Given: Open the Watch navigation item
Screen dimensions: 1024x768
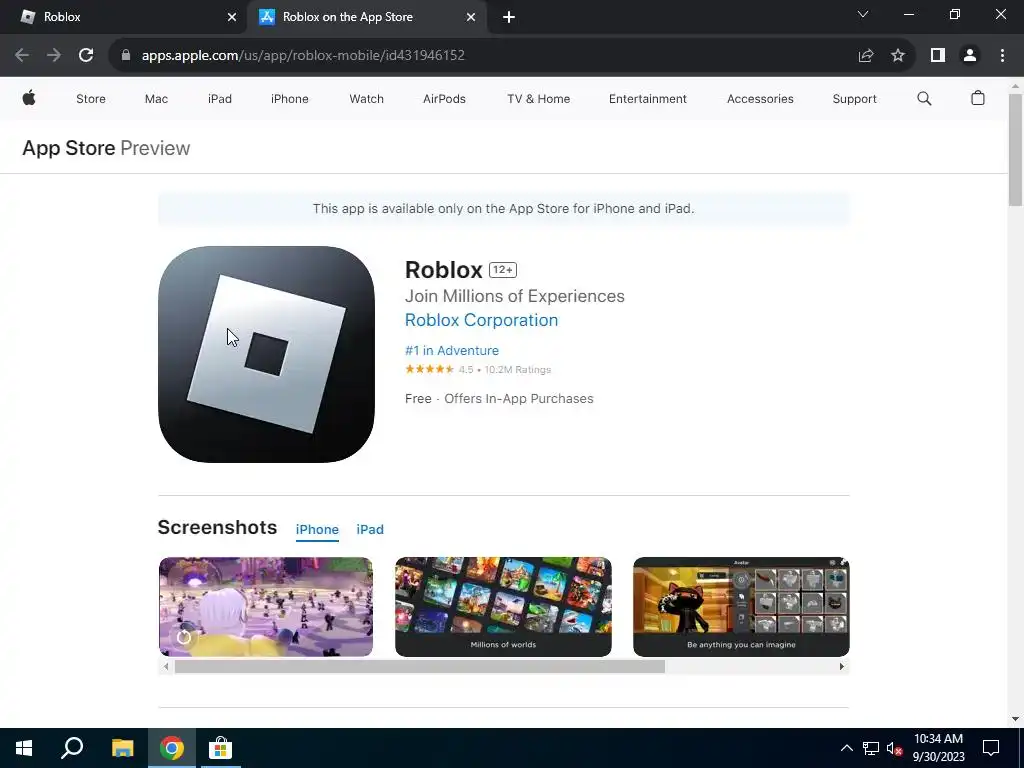Looking at the screenshot, I should pyautogui.click(x=366, y=99).
